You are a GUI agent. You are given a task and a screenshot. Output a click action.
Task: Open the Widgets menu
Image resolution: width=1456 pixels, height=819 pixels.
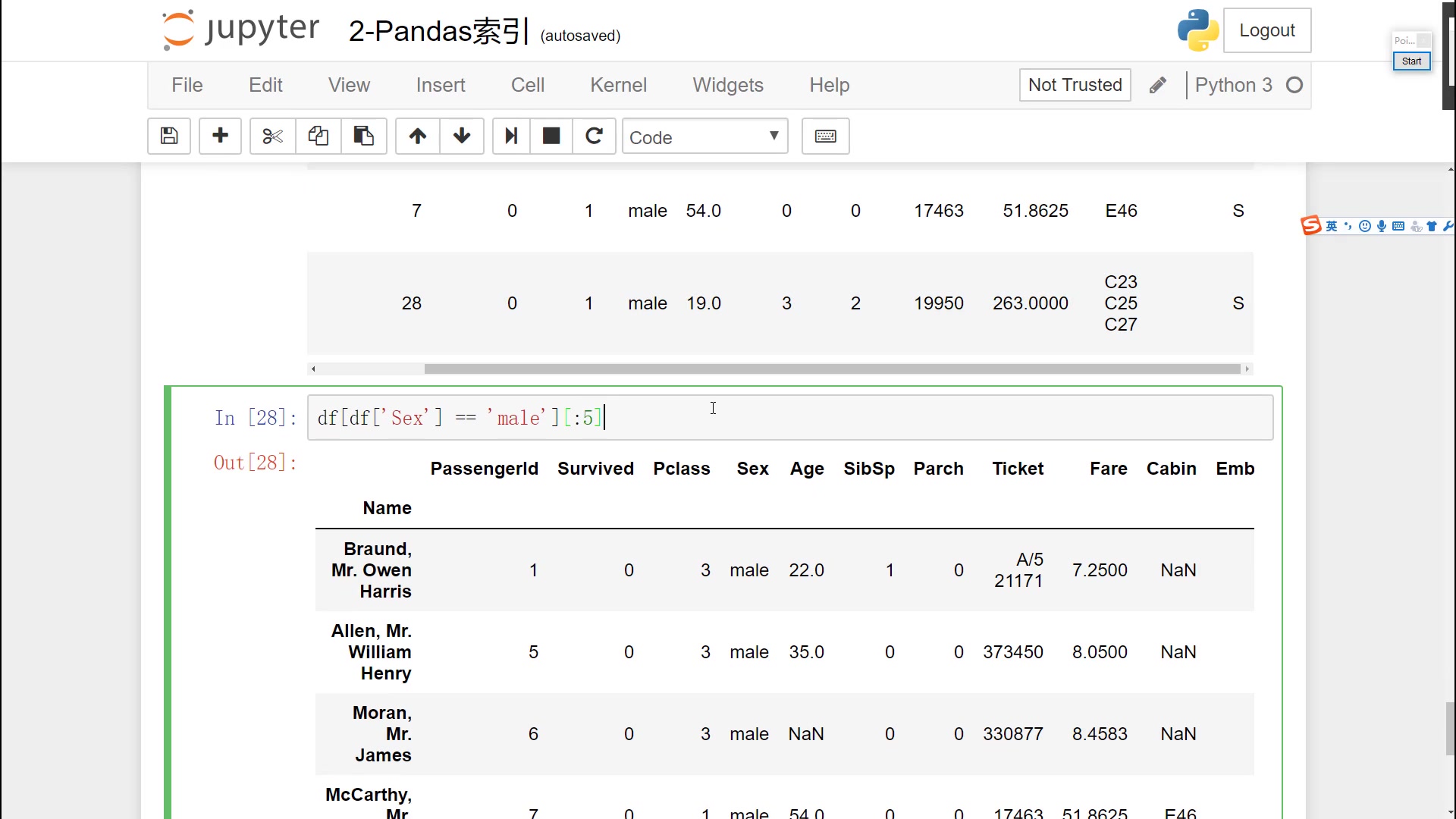tap(728, 85)
